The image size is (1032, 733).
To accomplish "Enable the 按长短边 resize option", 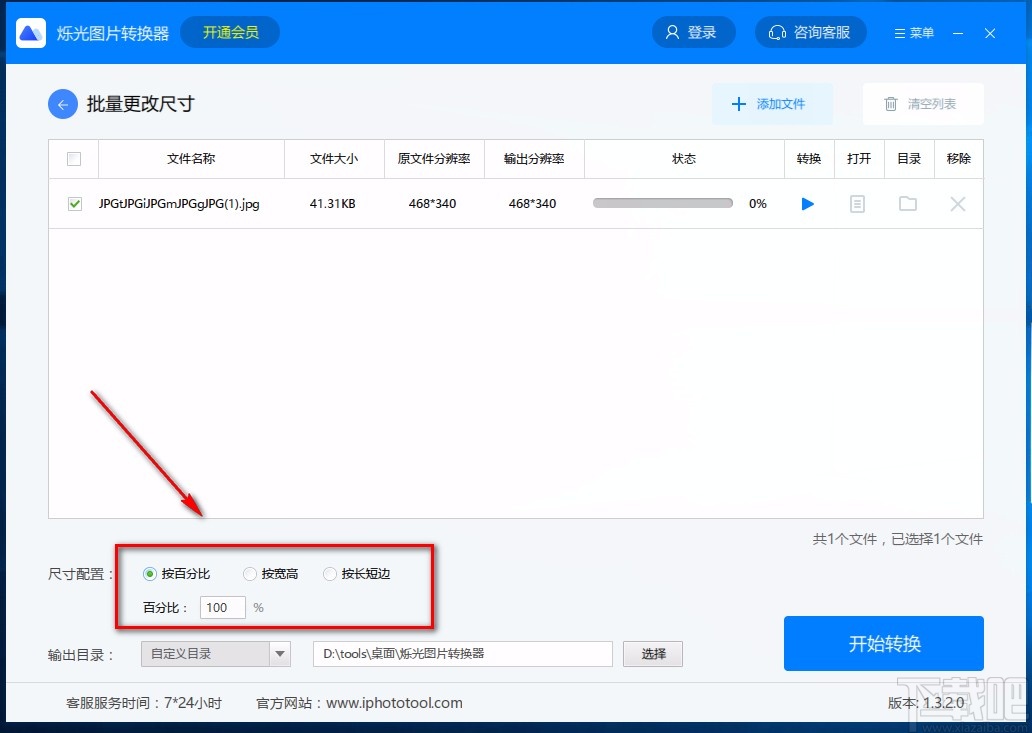I will [330, 573].
